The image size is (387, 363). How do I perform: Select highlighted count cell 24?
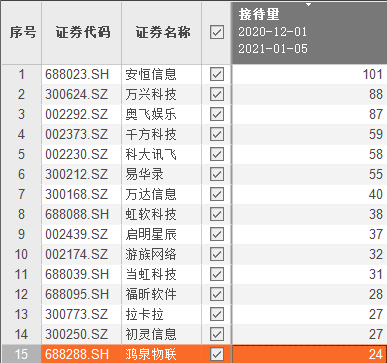point(310,354)
